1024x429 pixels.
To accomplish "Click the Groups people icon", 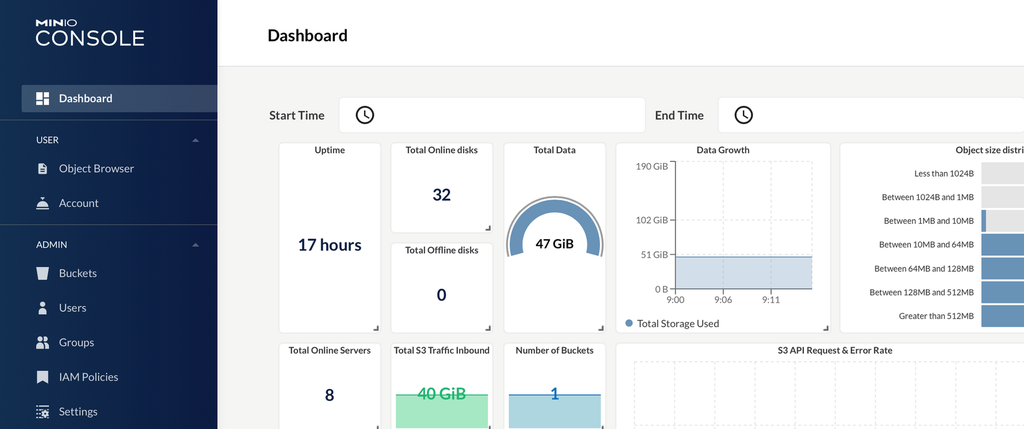I will click(42, 342).
